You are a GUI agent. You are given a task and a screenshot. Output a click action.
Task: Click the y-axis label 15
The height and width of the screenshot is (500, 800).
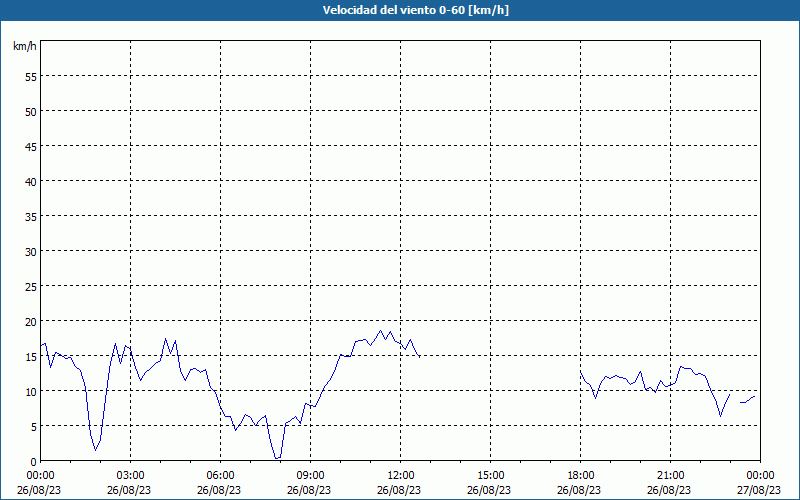click(31, 357)
